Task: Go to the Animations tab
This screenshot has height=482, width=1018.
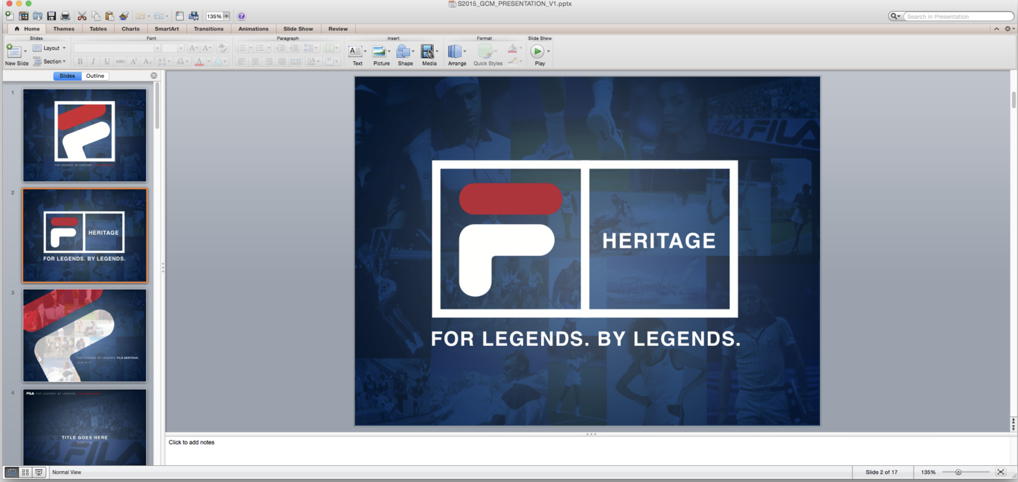Action: tap(253, 29)
